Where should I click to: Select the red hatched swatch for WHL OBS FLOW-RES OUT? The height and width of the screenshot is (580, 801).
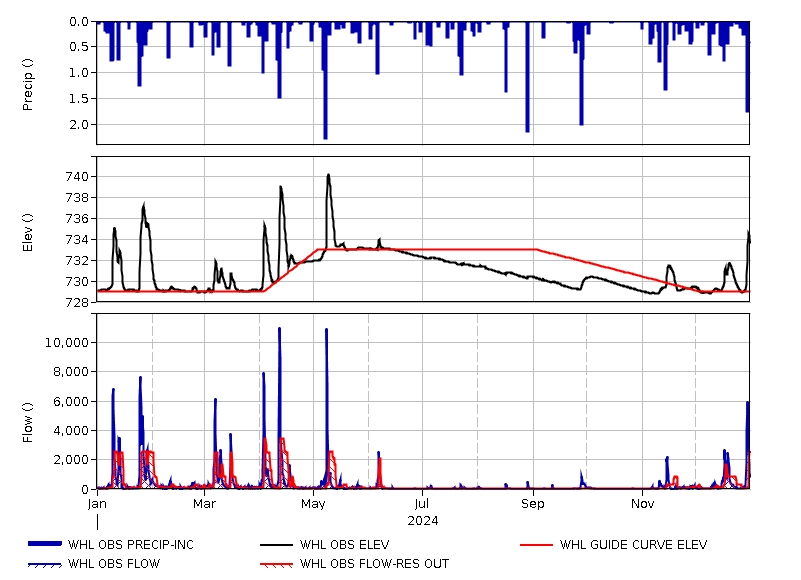click(x=276, y=565)
